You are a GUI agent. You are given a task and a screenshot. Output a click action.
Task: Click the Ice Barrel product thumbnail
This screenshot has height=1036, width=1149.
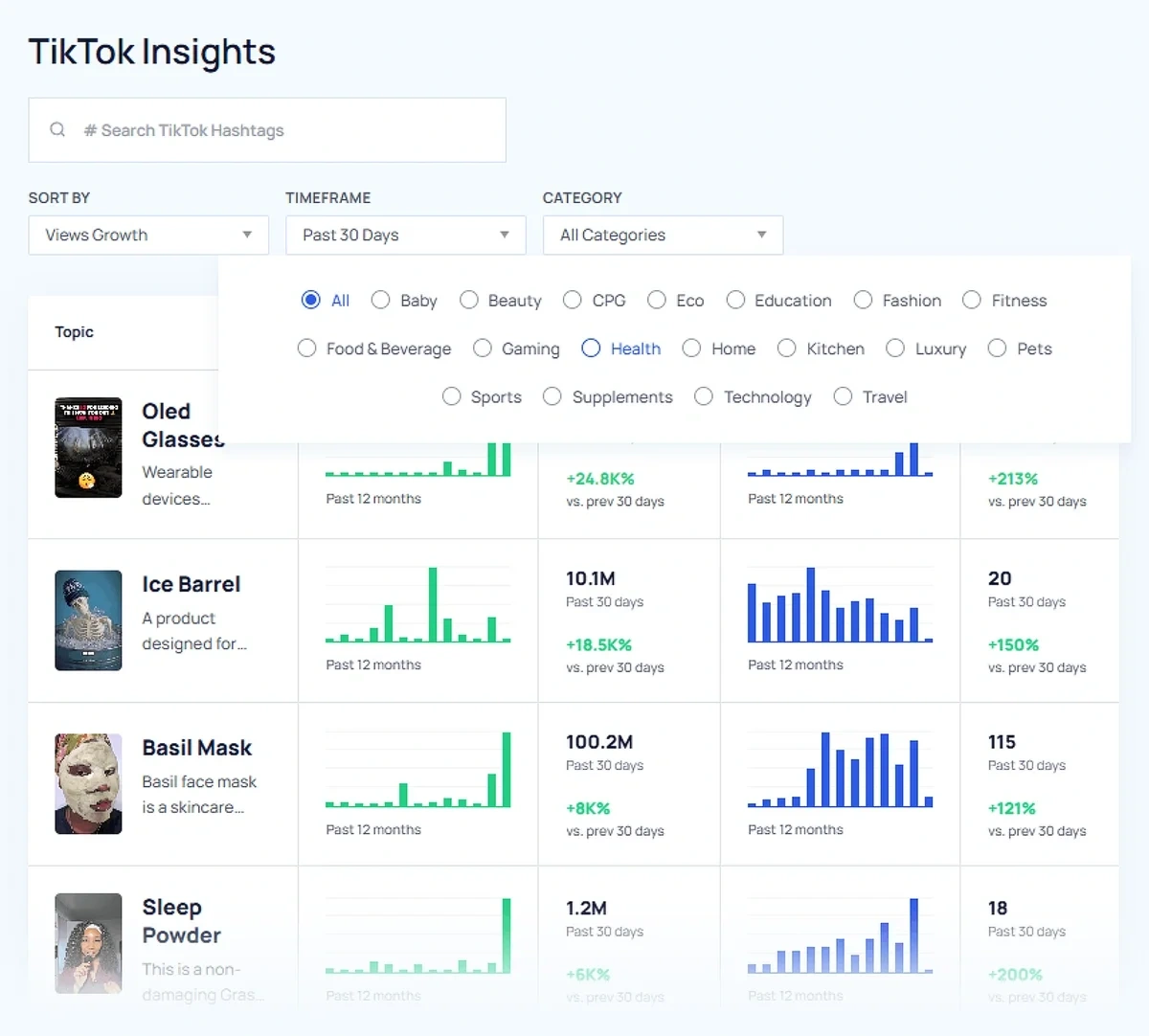[x=88, y=619]
